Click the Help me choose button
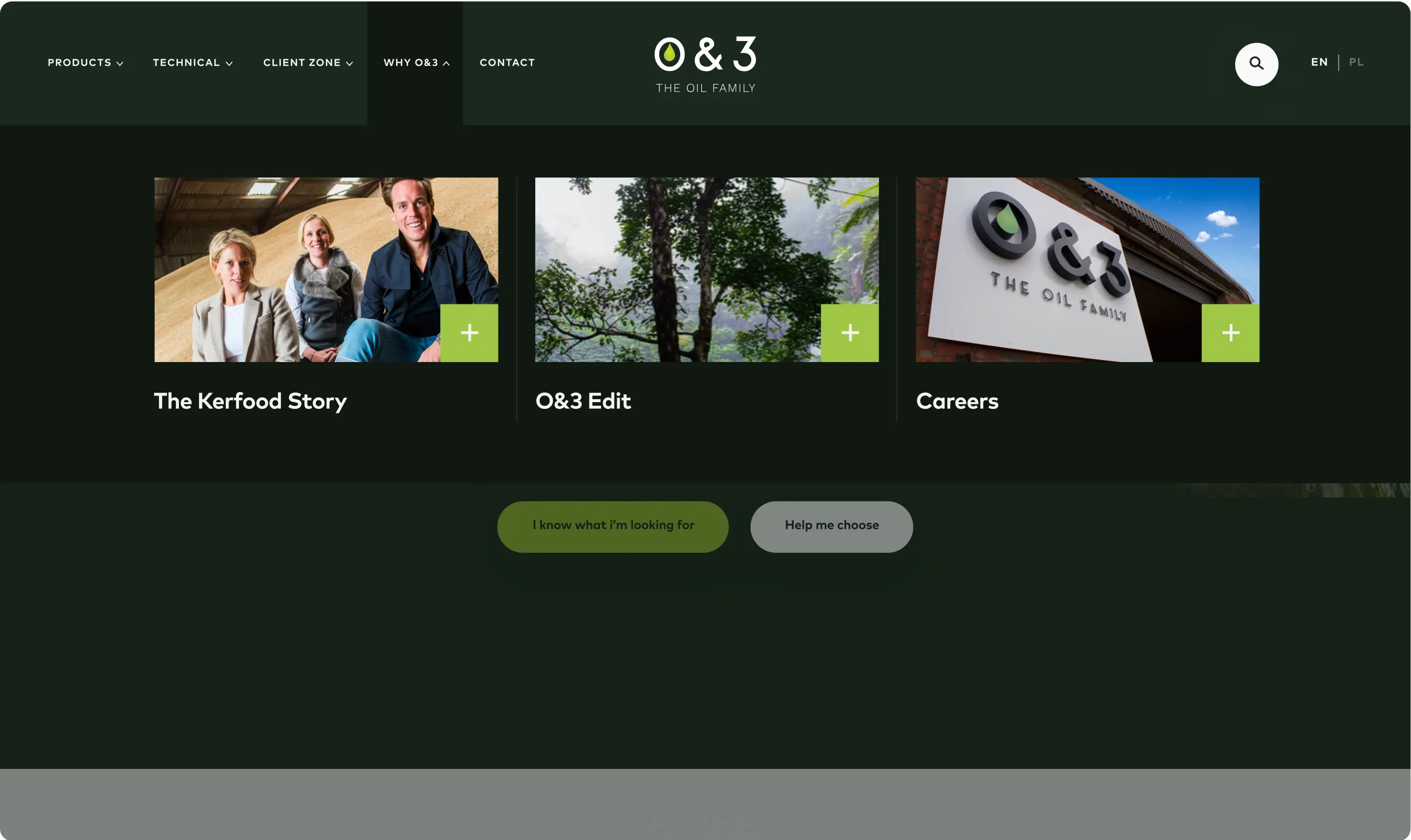This screenshot has height=840, width=1411. click(831, 527)
